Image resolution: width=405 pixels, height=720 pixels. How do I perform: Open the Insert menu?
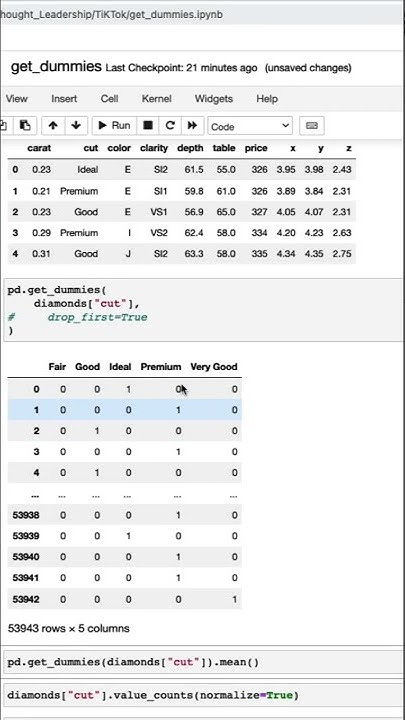pos(64,99)
